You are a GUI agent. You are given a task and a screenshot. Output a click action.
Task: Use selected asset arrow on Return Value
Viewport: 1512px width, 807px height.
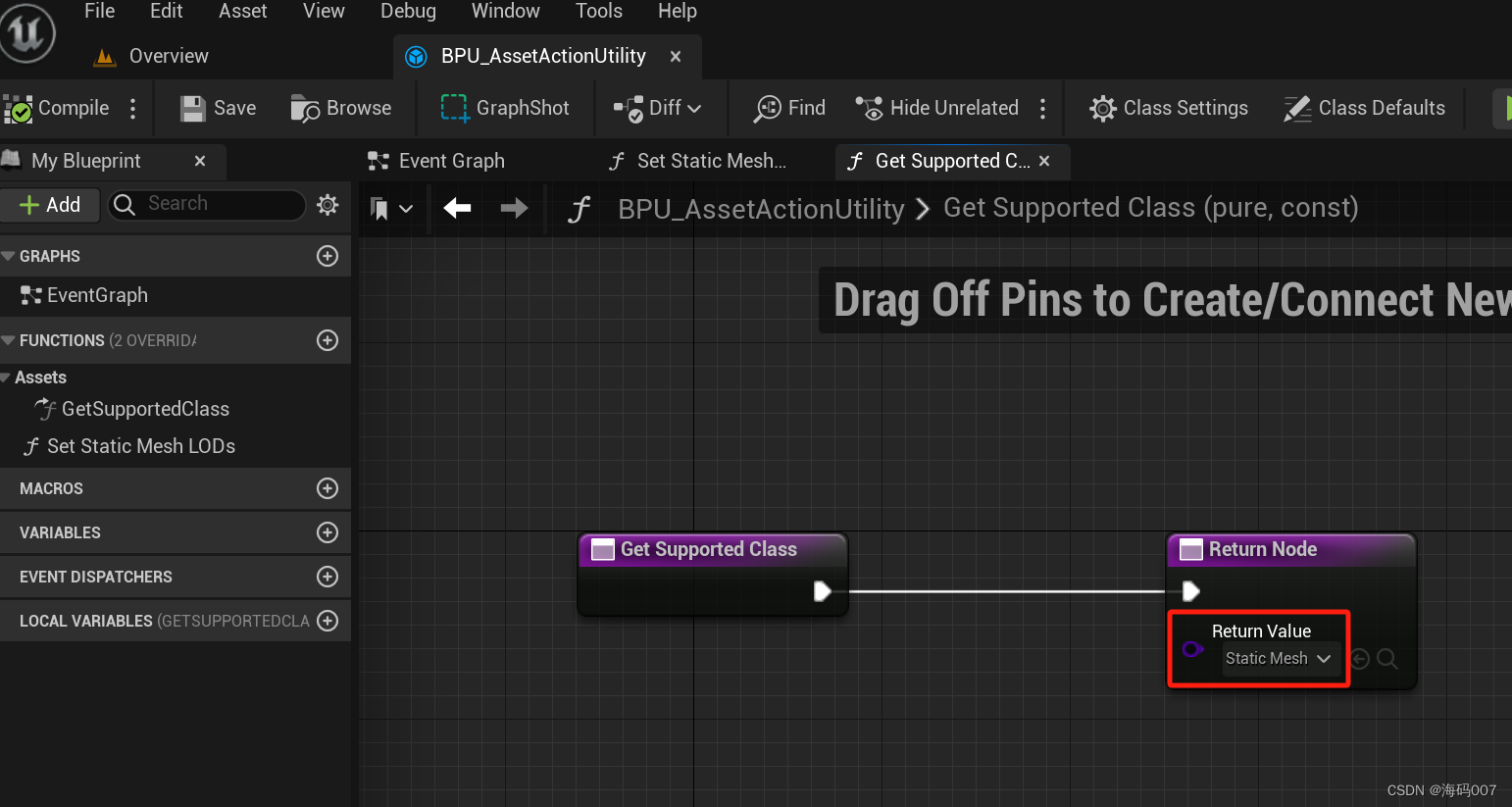tap(1361, 659)
